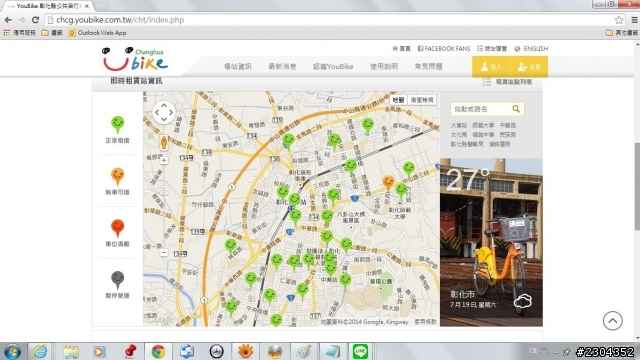Select the Street View pegman icon
Screen dimensions: 640x360
click(x=164, y=143)
